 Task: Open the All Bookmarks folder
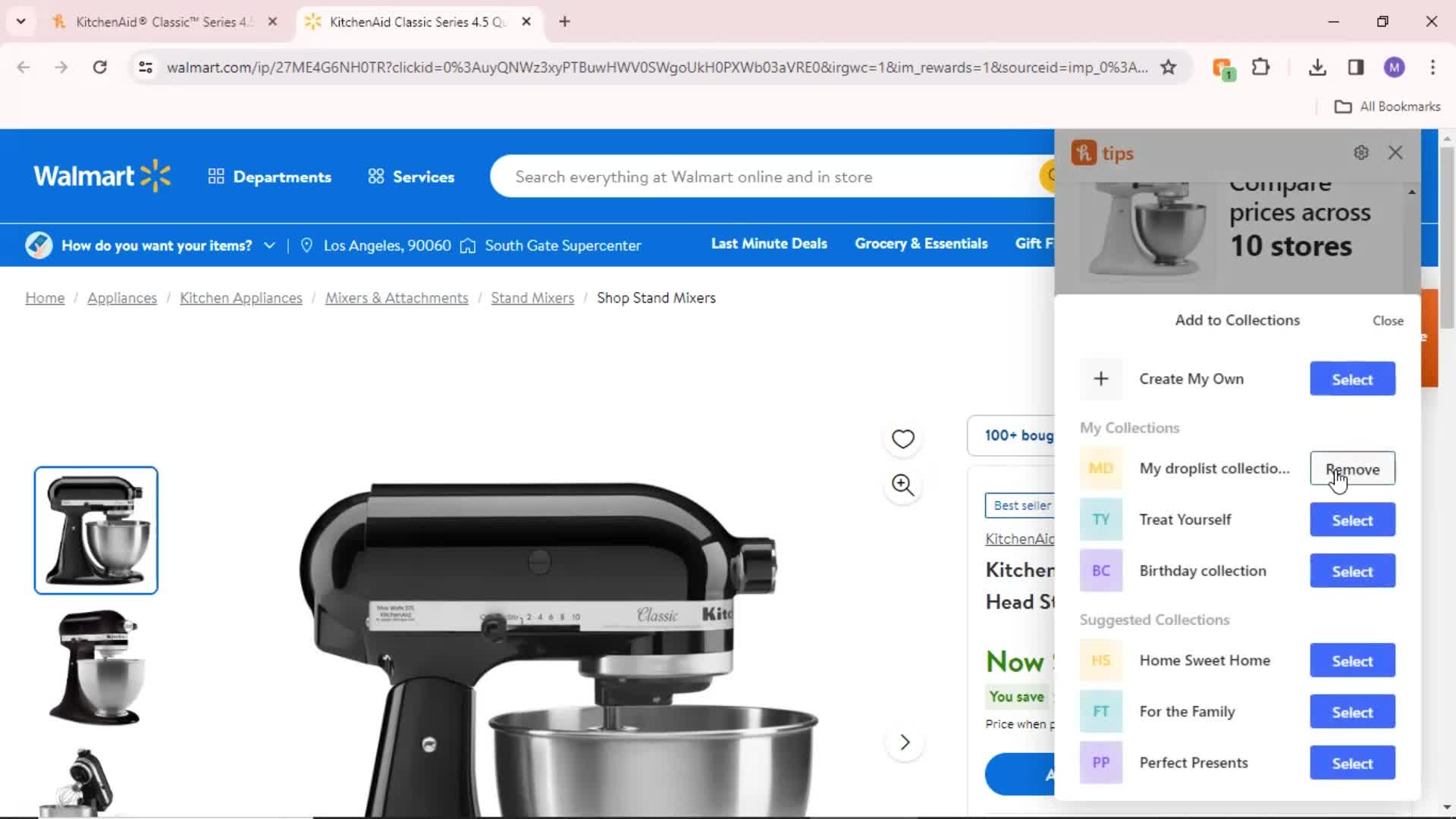point(1387,107)
